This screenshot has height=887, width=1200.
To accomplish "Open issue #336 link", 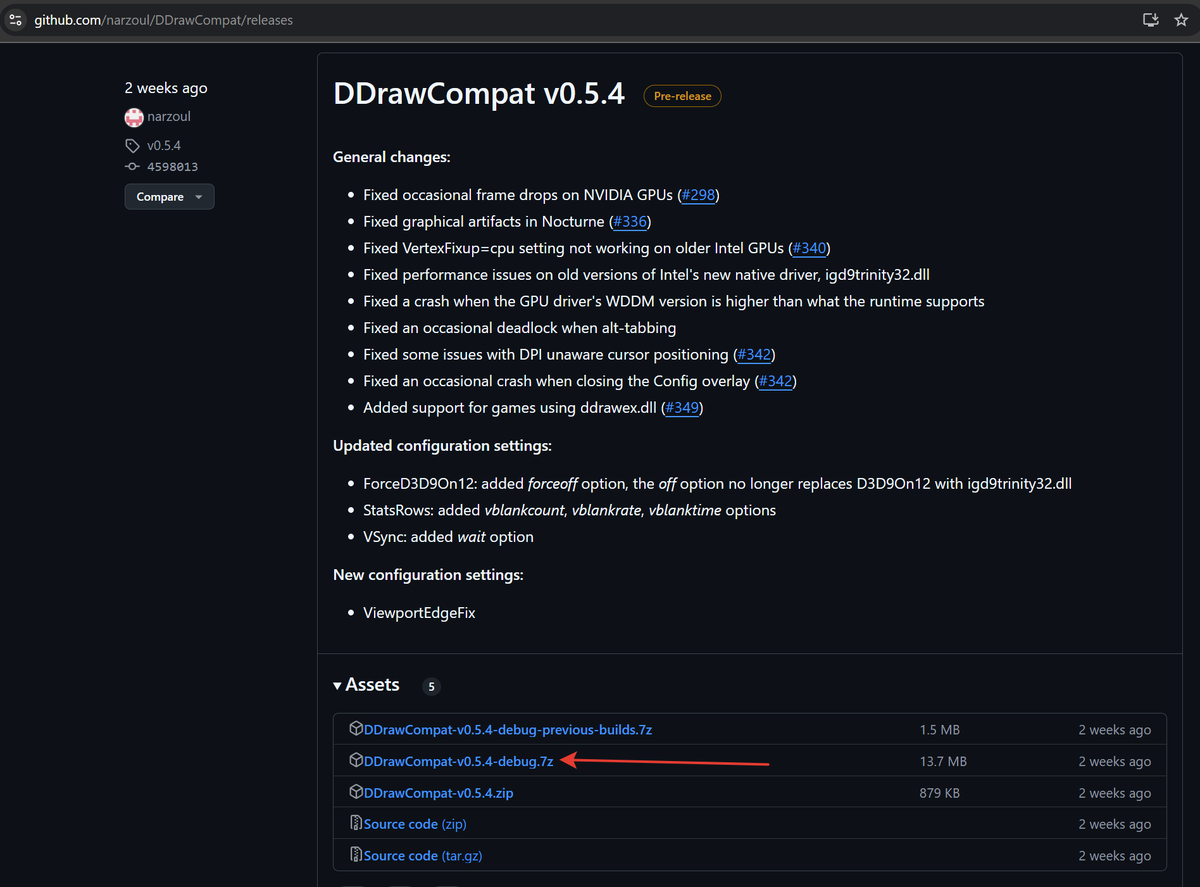I will click(630, 221).
